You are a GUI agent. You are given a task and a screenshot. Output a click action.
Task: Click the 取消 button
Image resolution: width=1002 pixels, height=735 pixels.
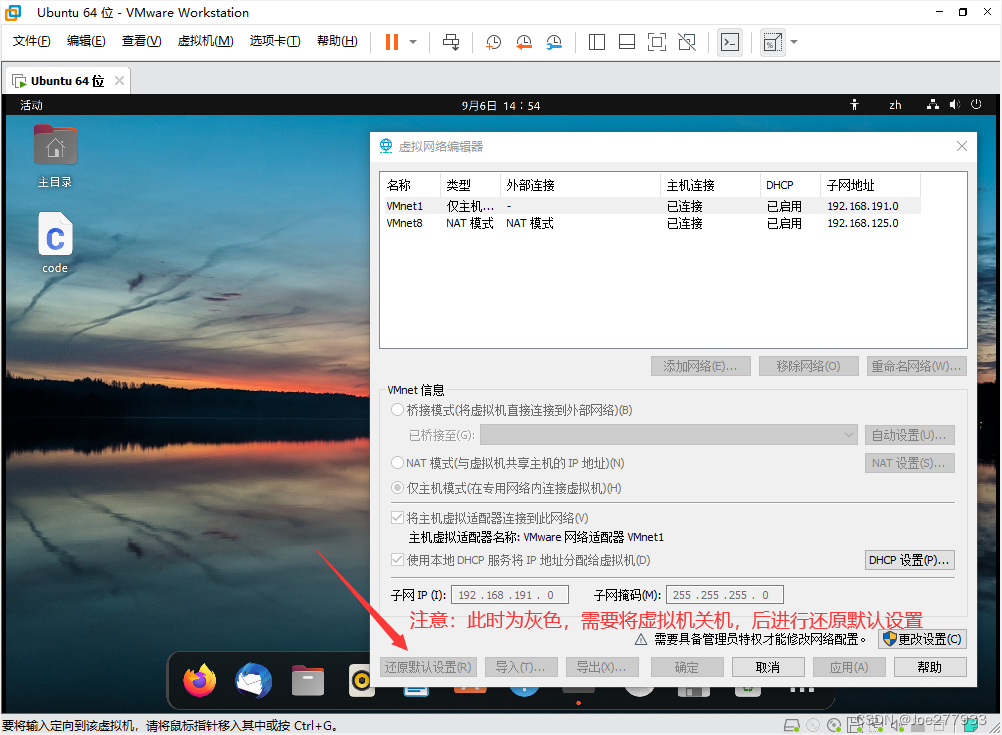767,667
